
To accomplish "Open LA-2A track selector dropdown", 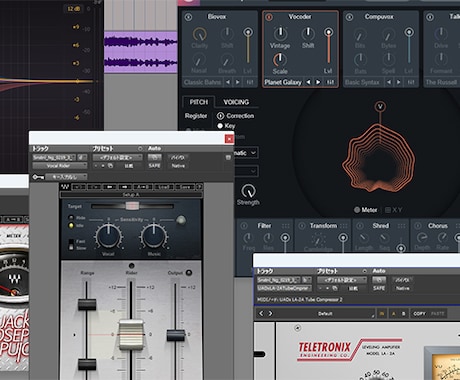I will coord(279,280).
